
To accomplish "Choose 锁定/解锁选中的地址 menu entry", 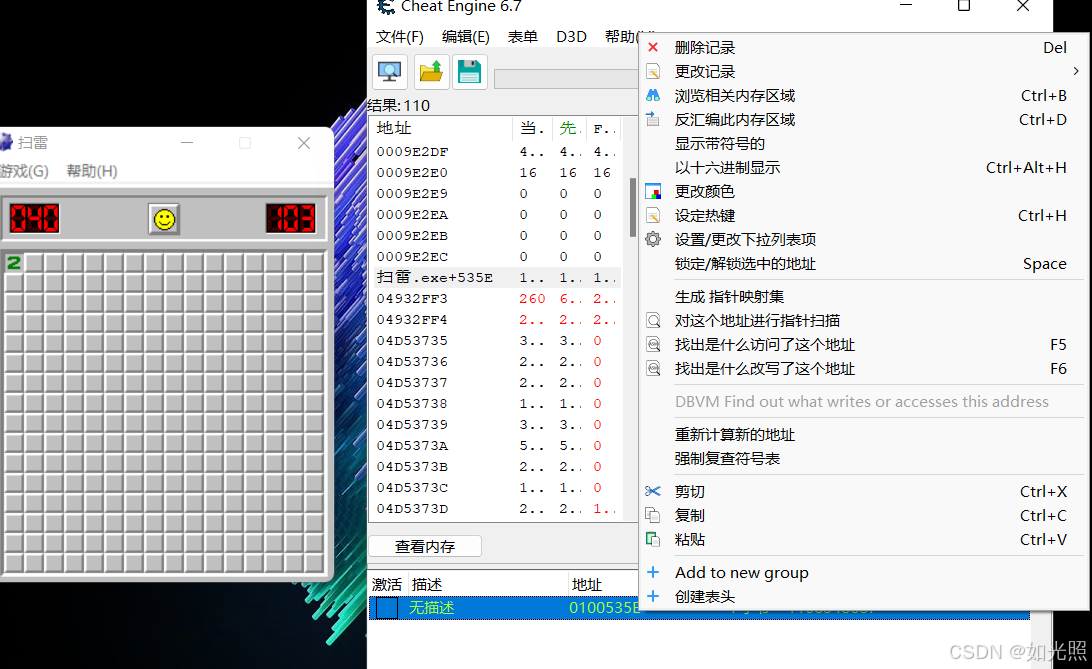I will pos(745,263).
